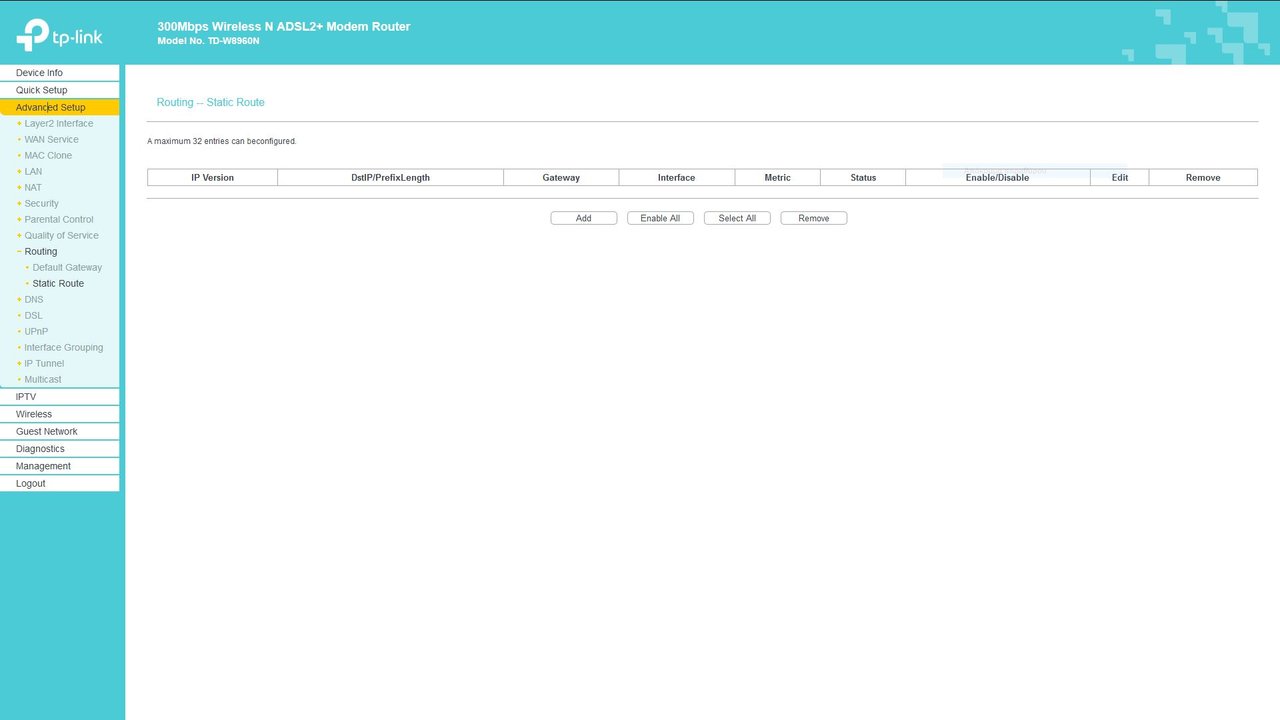Viewport: 1280px width, 720px height.
Task: Click the Add button
Action: click(584, 218)
